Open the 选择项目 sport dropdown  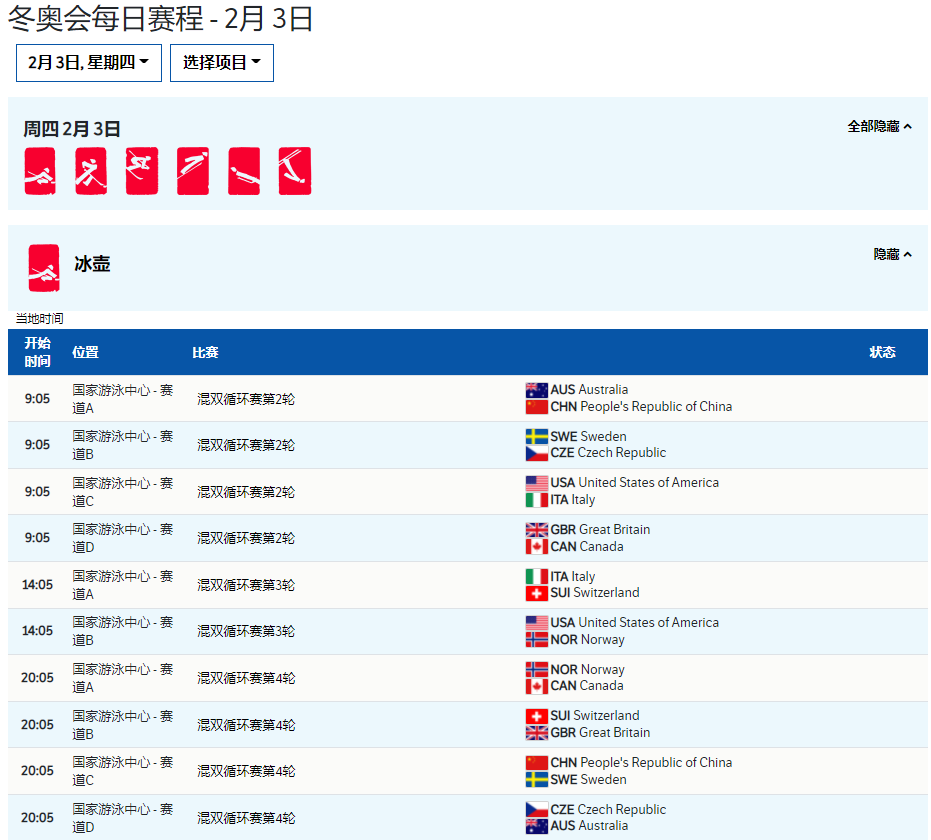(222, 63)
